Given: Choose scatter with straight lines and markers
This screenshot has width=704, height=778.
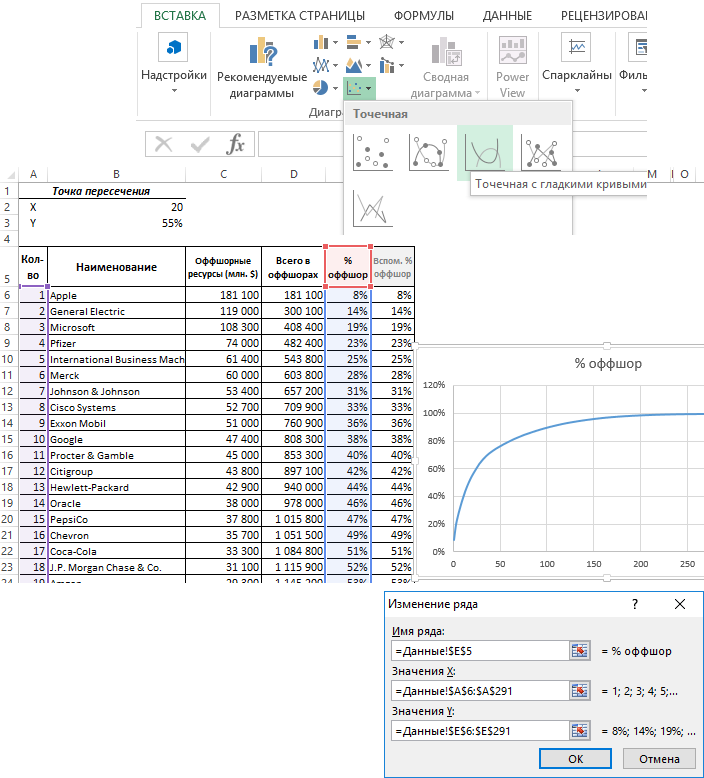Looking at the screenshot, I should 540,153.
